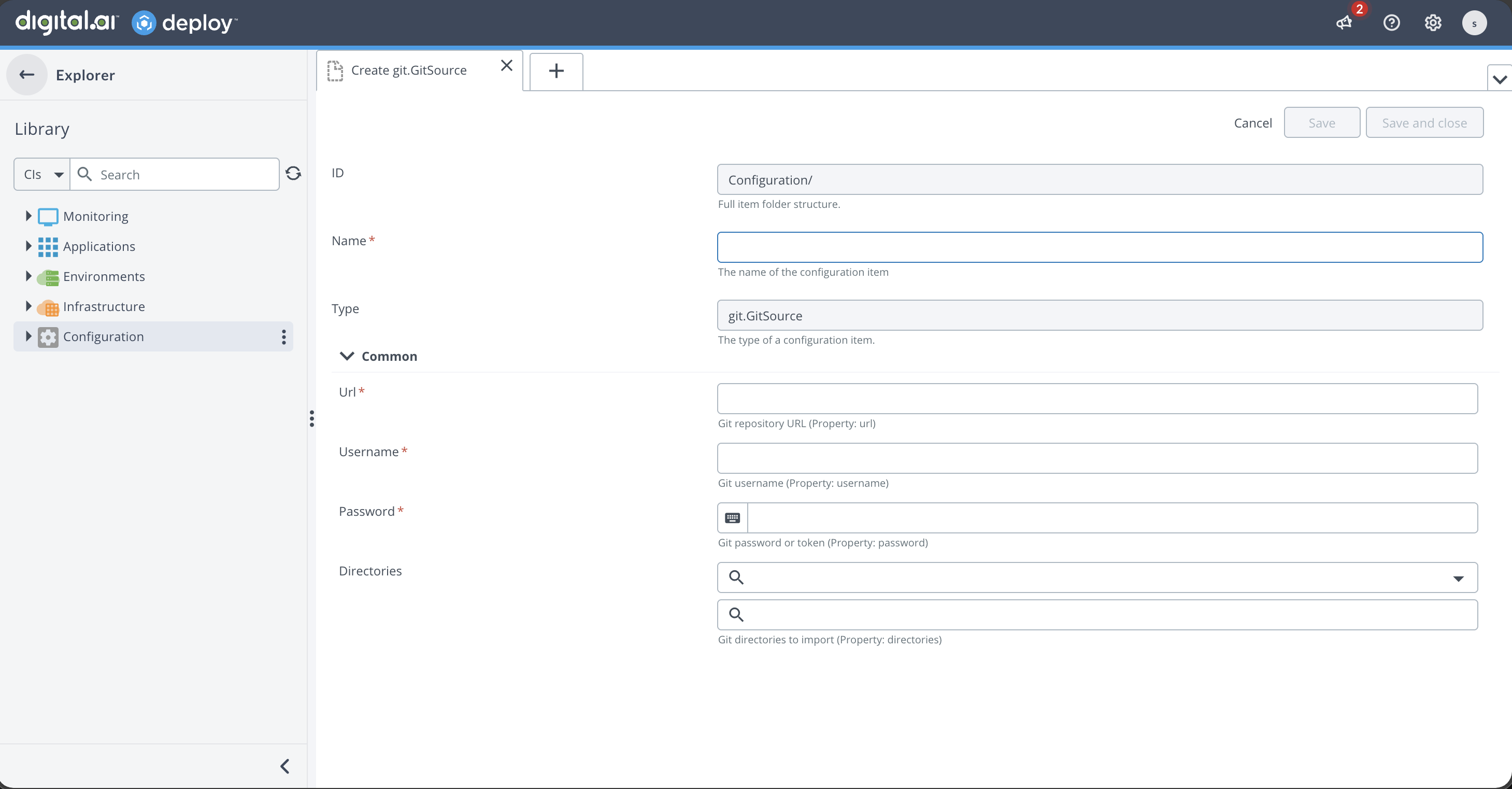Image resolution: width=1512 pixels, height=789 pixels.
Task: Click Save and close button
Action: (1424, 123)
